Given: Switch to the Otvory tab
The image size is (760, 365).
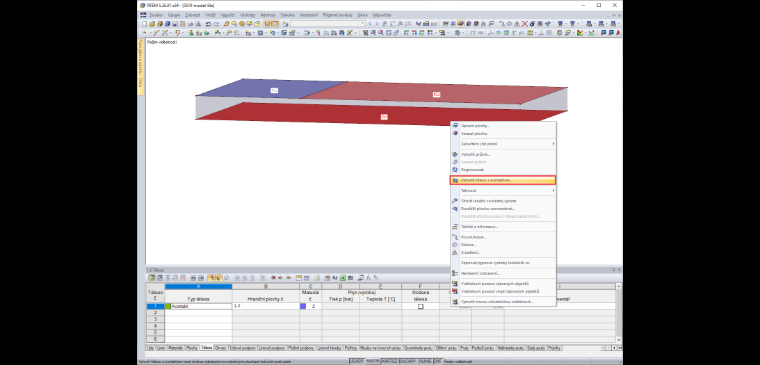Looking at the screenshot, I should click(221, 348).
